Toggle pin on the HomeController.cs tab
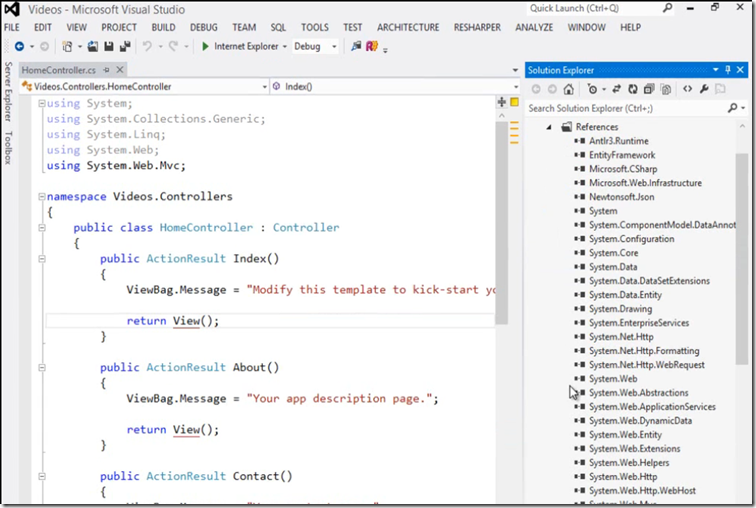Viewport: 756px width, 508px height. point(107,70)
